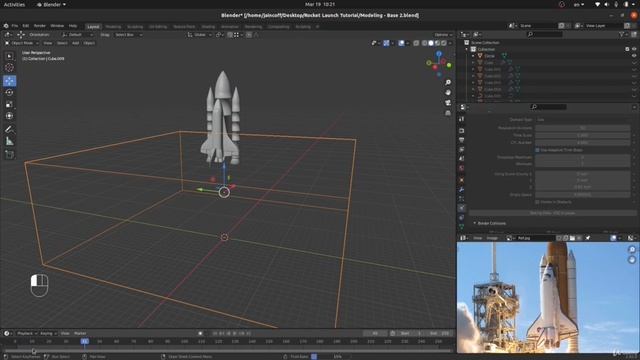Screen dimensions: 640x360
Task: Toggle proportional editing in viewport header
Action: (249, 35)
